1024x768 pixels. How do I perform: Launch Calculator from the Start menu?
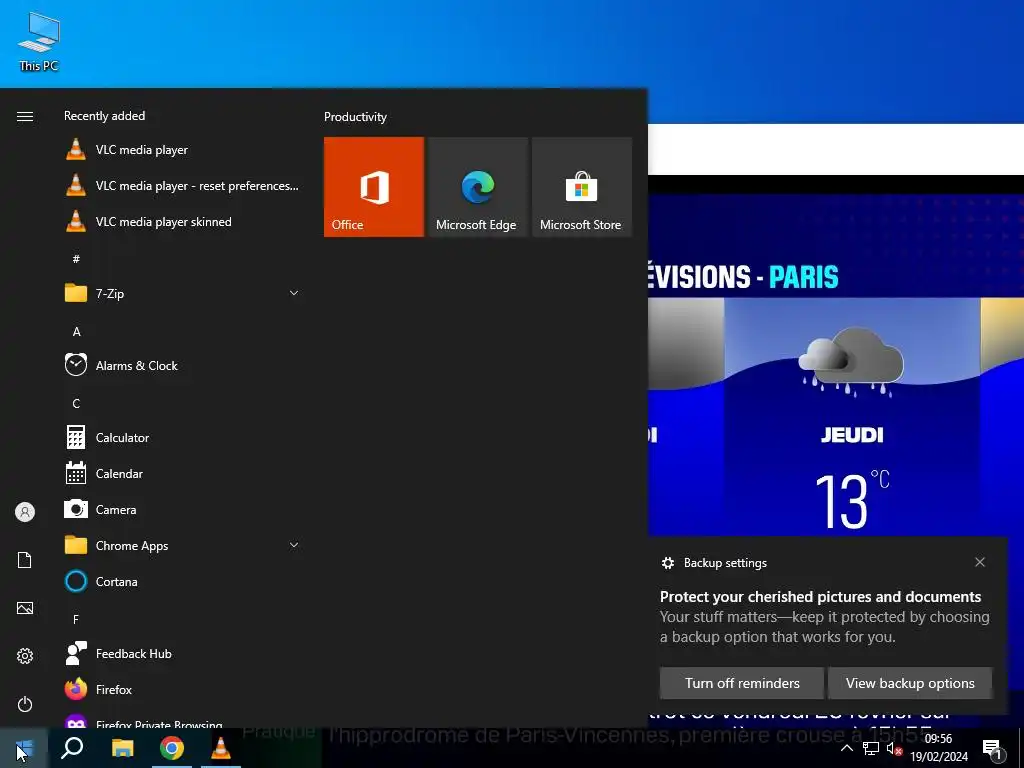click(x=182, y=438)
